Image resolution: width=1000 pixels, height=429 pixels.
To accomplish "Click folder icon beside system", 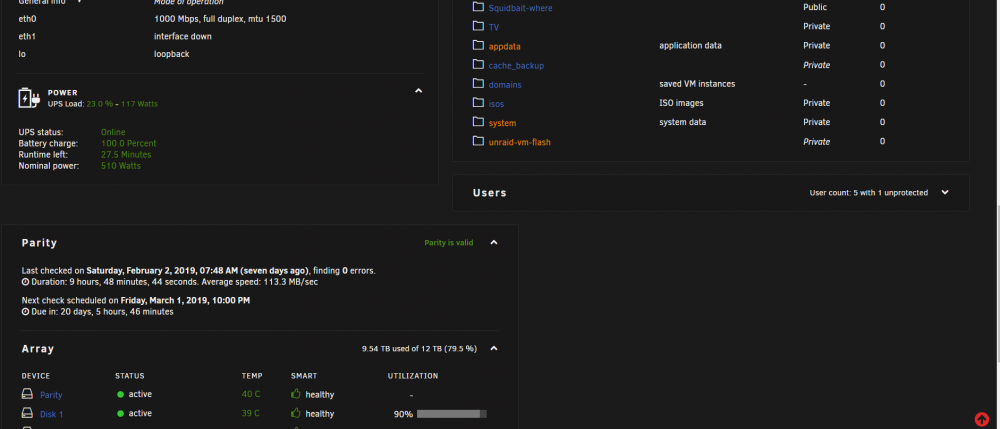I will pos(478,122).
